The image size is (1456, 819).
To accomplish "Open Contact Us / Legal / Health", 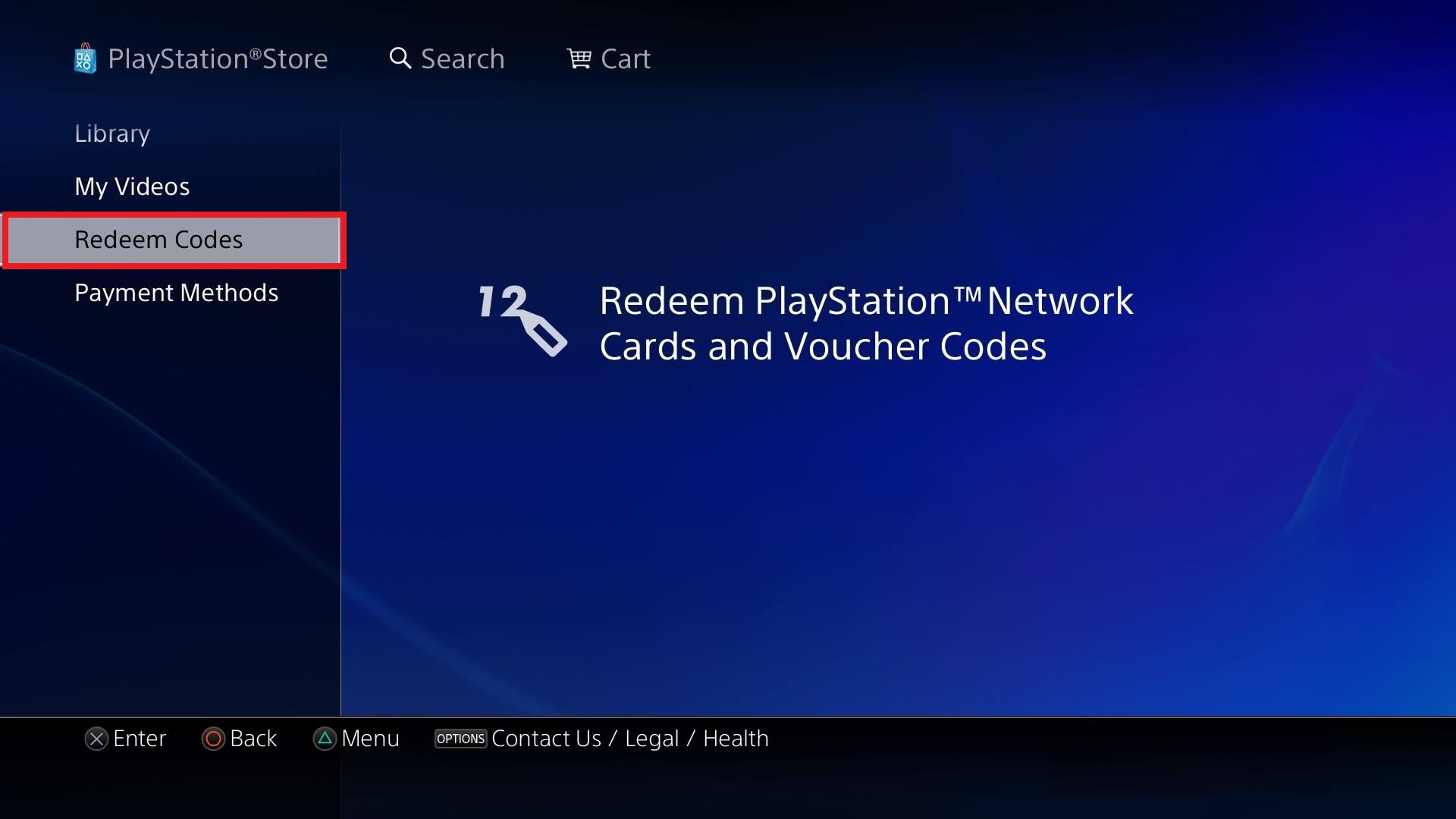I will point(629,738).
